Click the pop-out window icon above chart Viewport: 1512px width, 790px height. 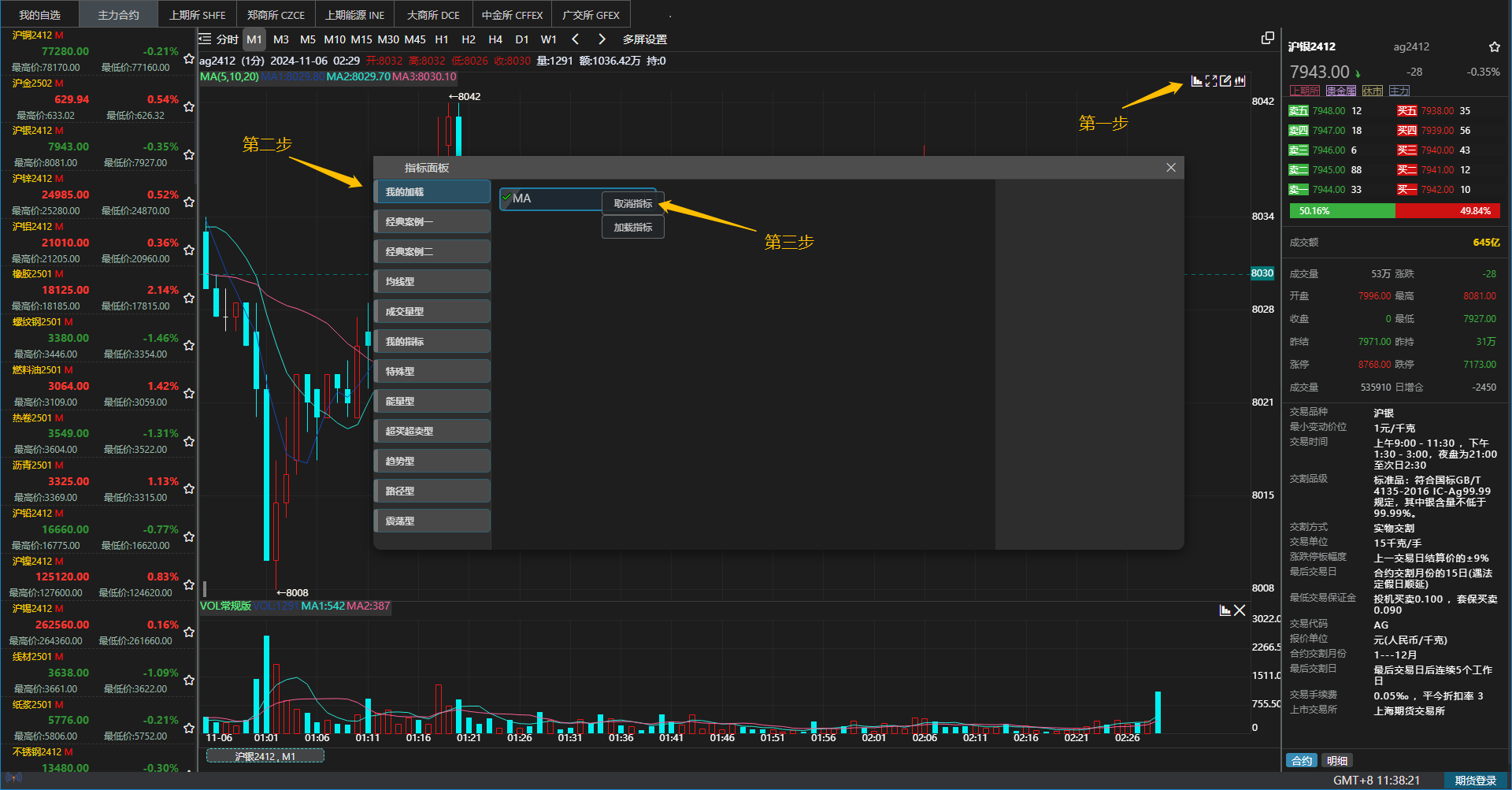click(x=1267, y=39)
